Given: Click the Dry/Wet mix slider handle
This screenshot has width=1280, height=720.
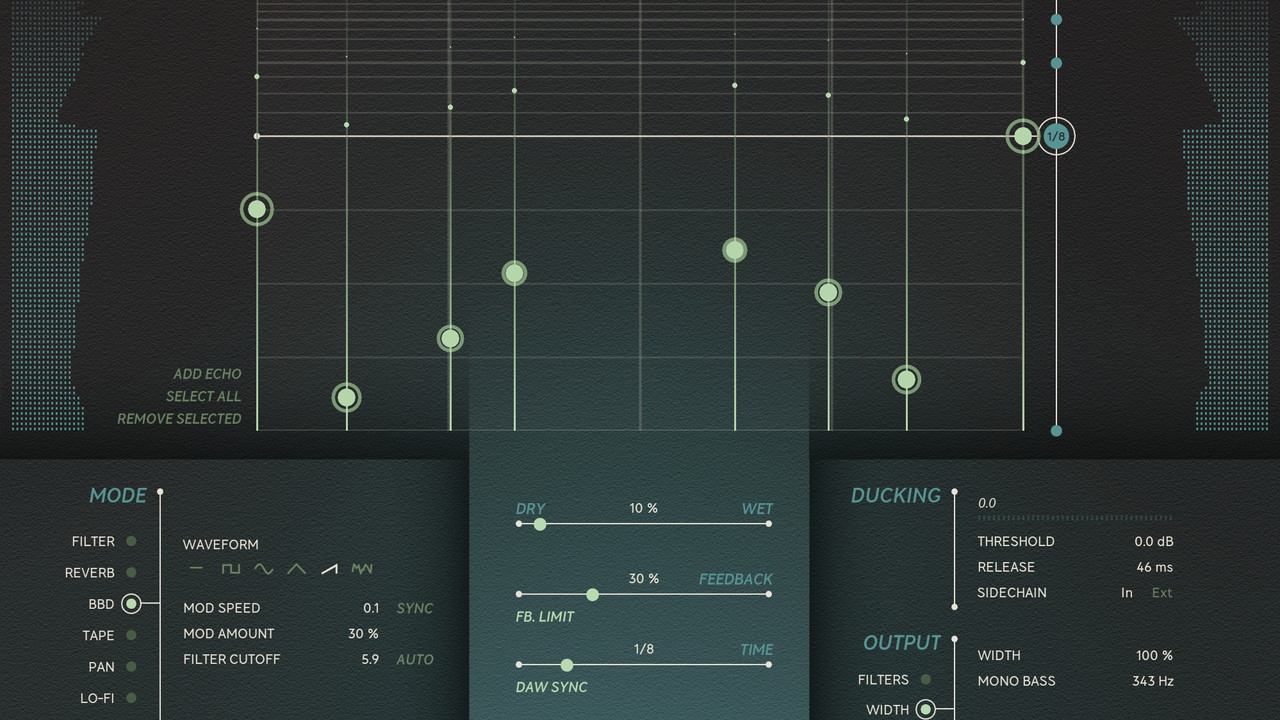Looking at the screenshot, I should [x=540, y=524].
